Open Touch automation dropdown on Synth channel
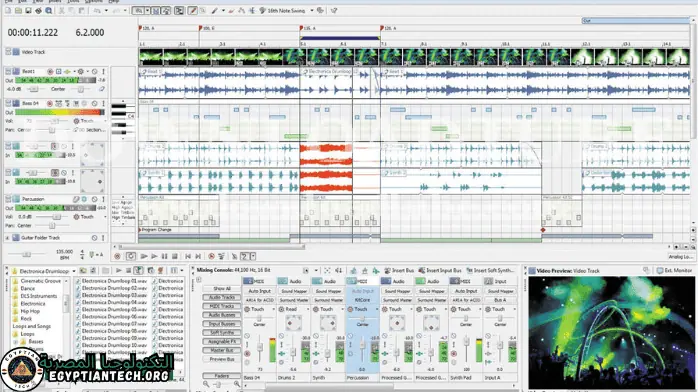 (x=341, y=309)
